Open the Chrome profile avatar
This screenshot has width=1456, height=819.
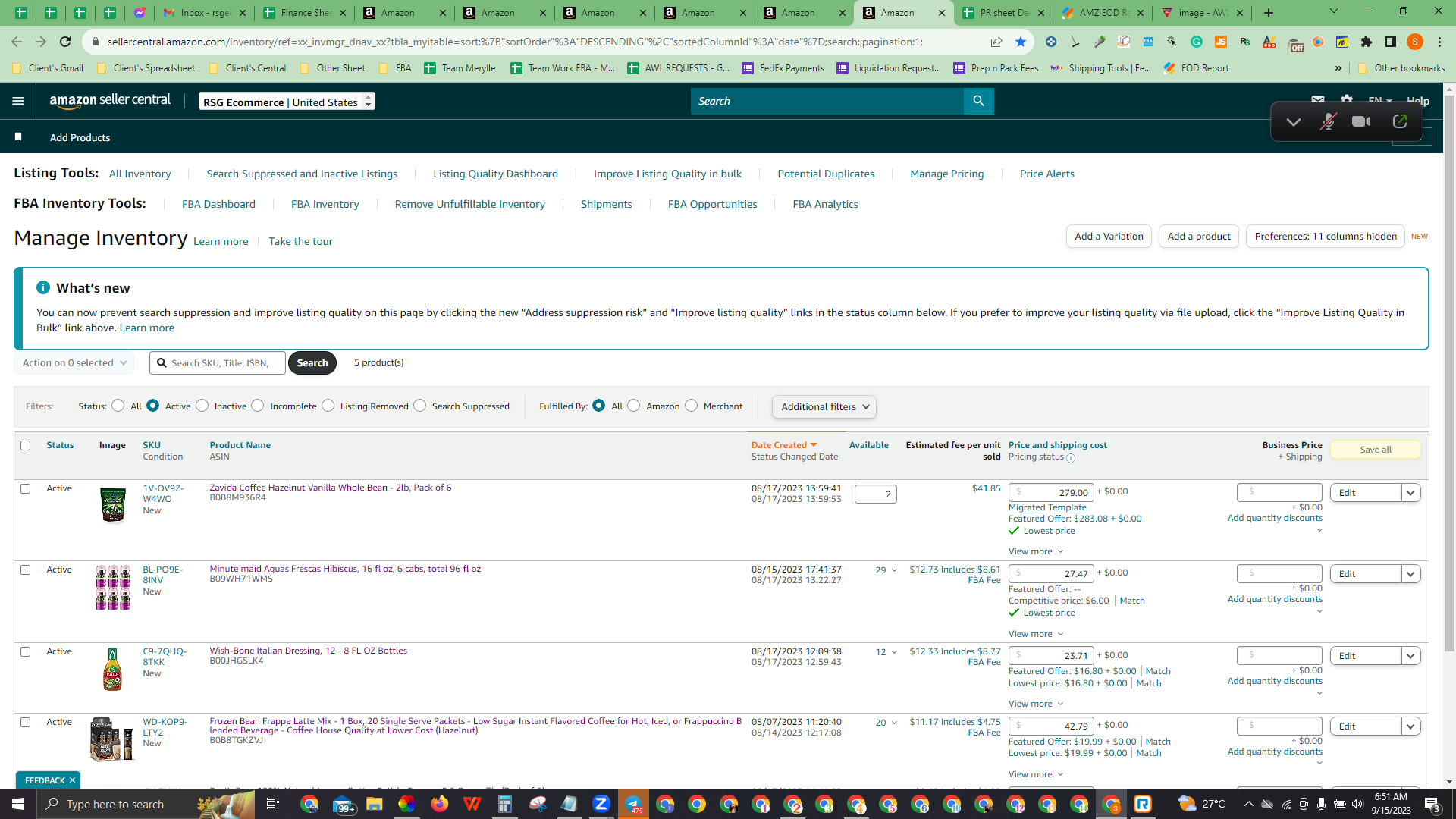(x=1415, y=42)
